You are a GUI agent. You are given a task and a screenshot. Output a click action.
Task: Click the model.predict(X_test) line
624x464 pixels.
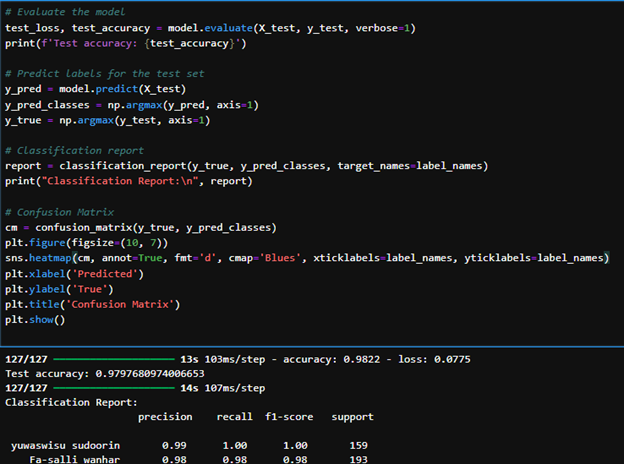97,89
